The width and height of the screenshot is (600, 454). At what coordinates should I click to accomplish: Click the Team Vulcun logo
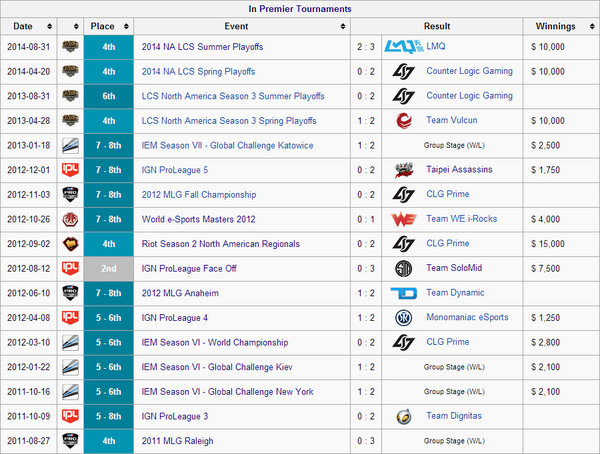pyautogui.click(x=404, y=121)
